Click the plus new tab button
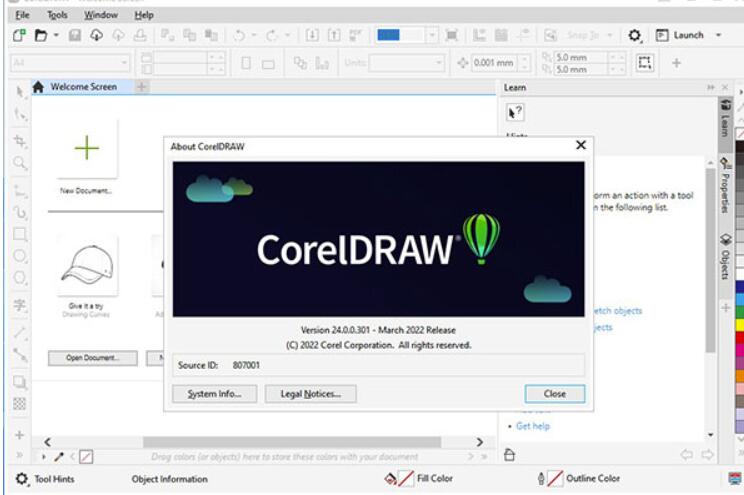744x495 pixels. click(x=141, y=87)
